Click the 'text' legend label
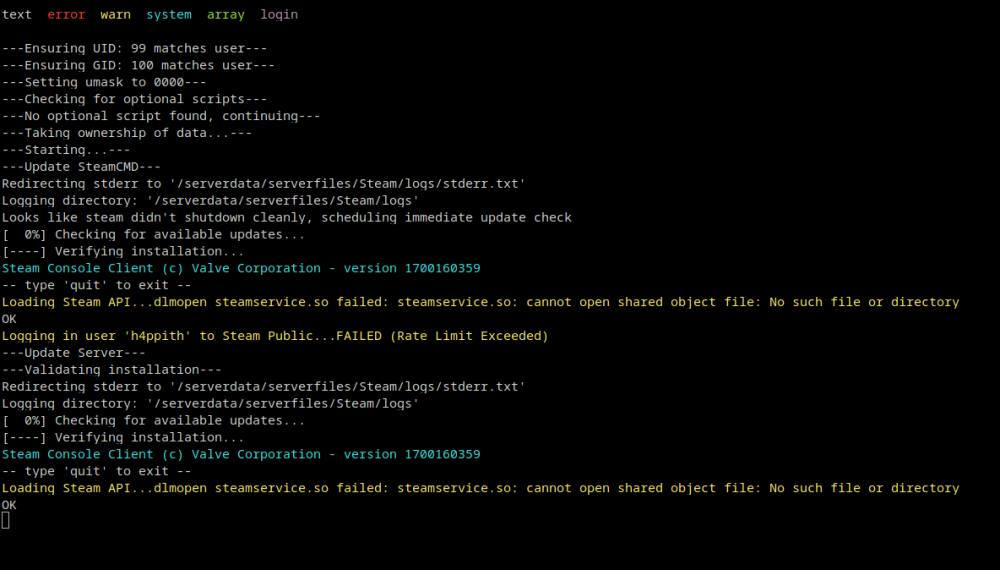This screenshot has width=1000, height=570. (17, 15)
